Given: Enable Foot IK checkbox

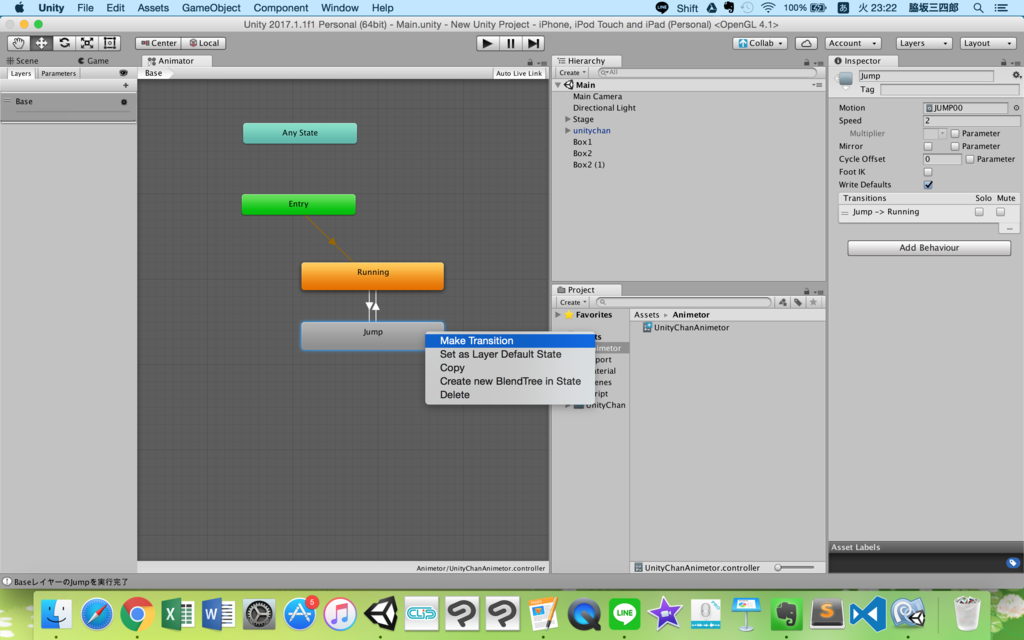Looking at the screenshot, I should tap(928, 172).
